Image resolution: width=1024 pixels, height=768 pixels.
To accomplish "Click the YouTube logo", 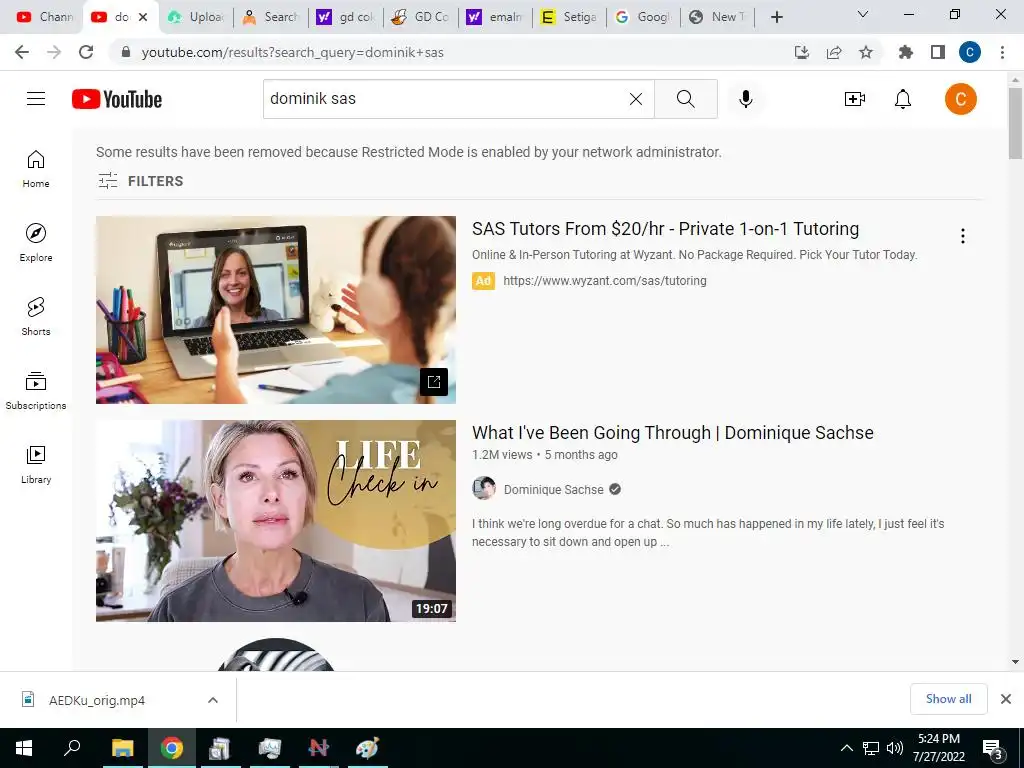I will [x=117, y=99].
